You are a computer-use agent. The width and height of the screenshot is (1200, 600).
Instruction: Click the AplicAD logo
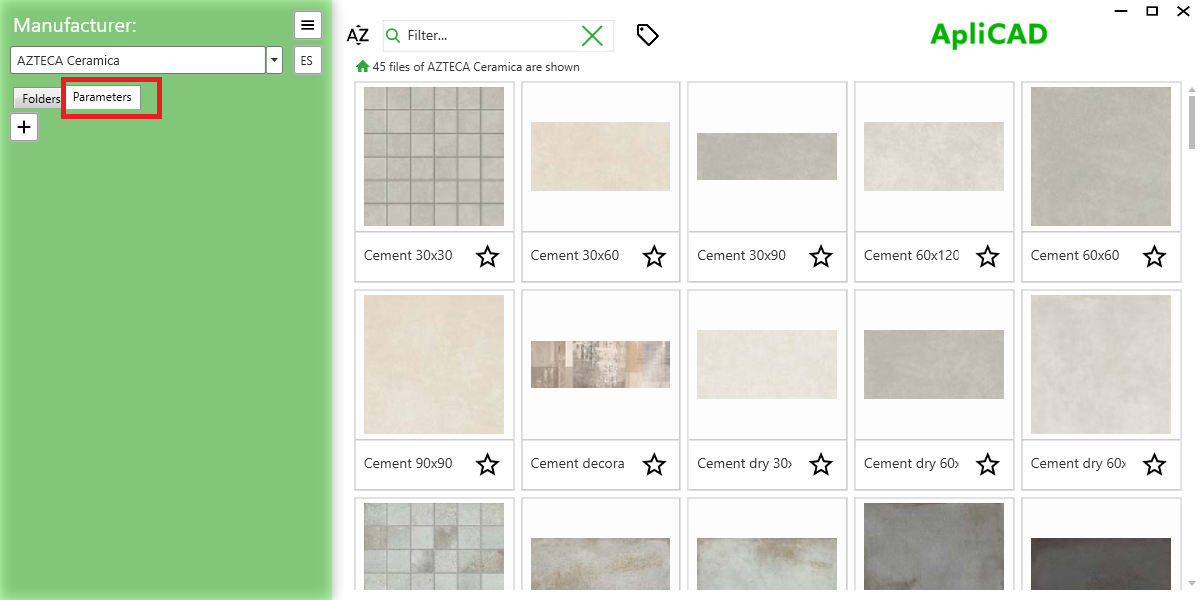pyautogui.click(x=988, y=33)
